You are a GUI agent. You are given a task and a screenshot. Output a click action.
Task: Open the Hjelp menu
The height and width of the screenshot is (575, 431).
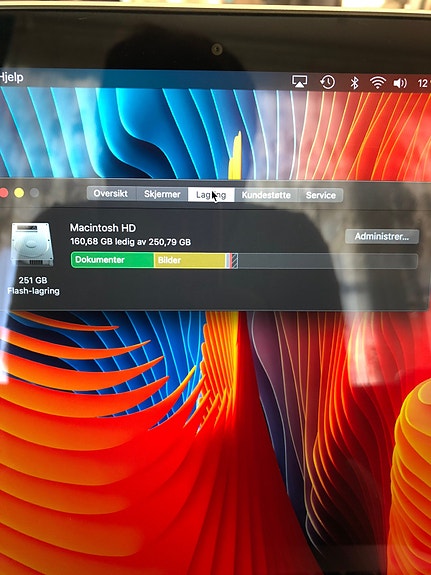pos(11,77)
